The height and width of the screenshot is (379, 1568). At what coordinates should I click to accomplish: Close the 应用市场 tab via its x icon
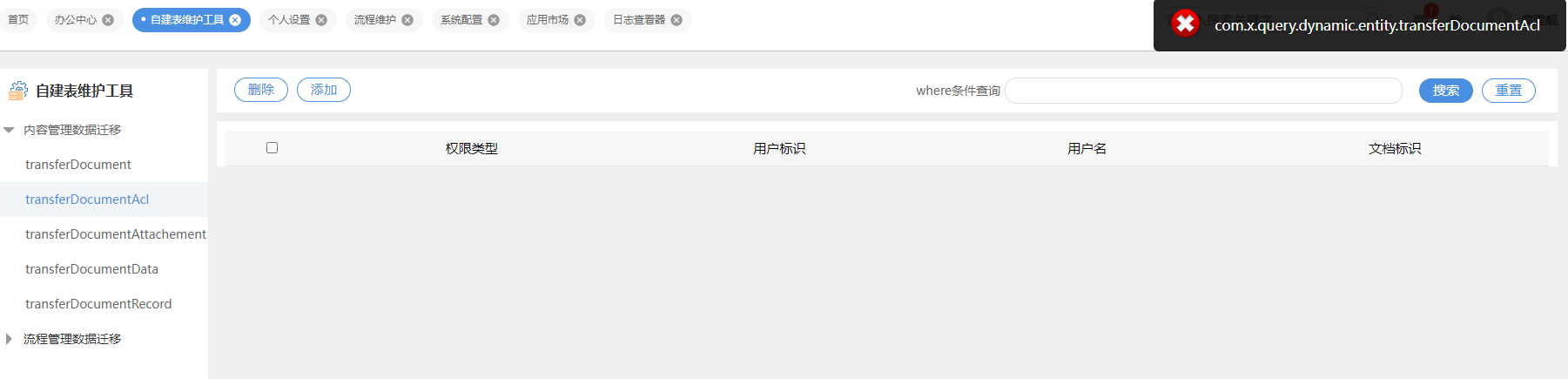(x=580, y=20)
